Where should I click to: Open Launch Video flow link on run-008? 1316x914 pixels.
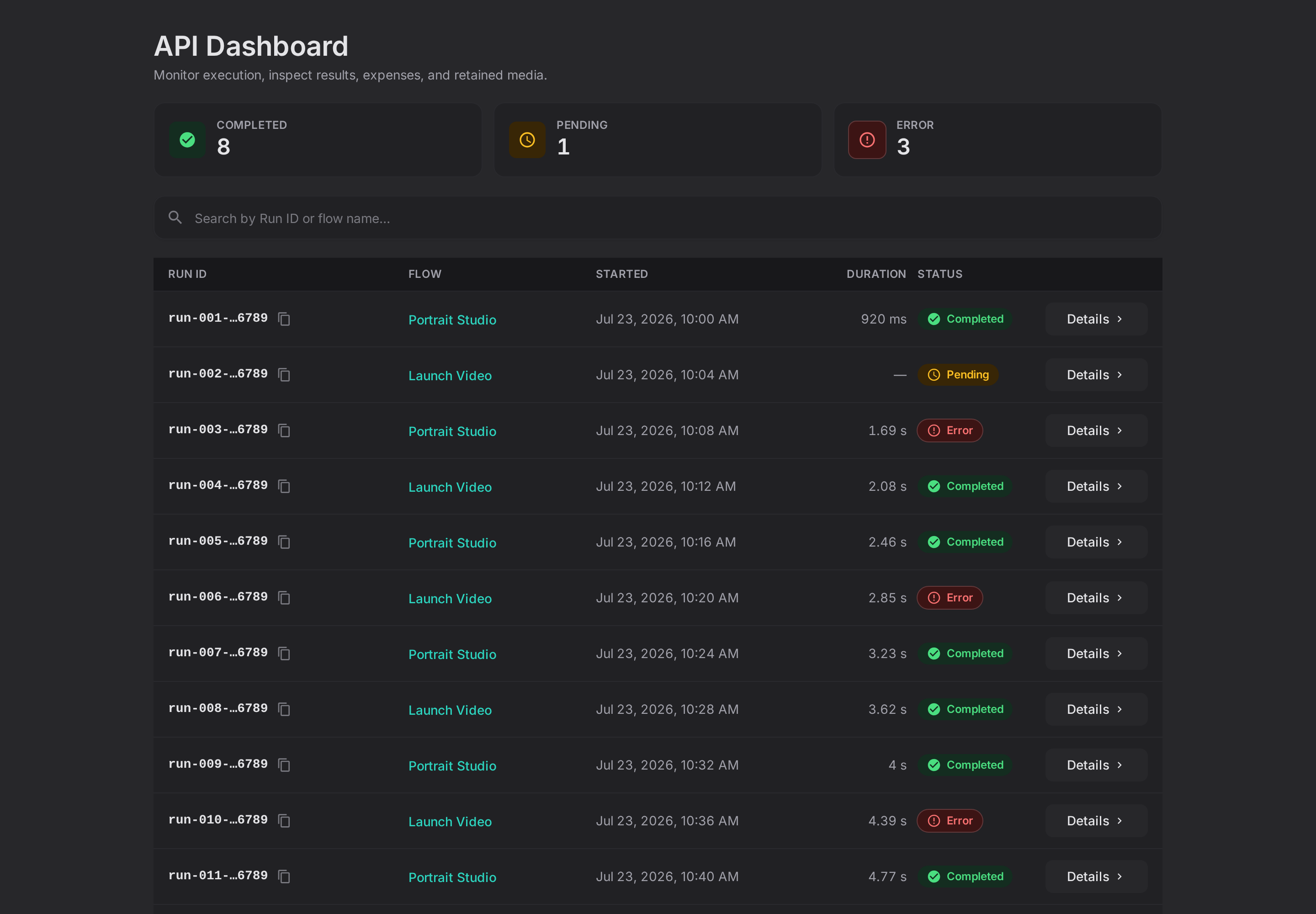coord(450,710)
